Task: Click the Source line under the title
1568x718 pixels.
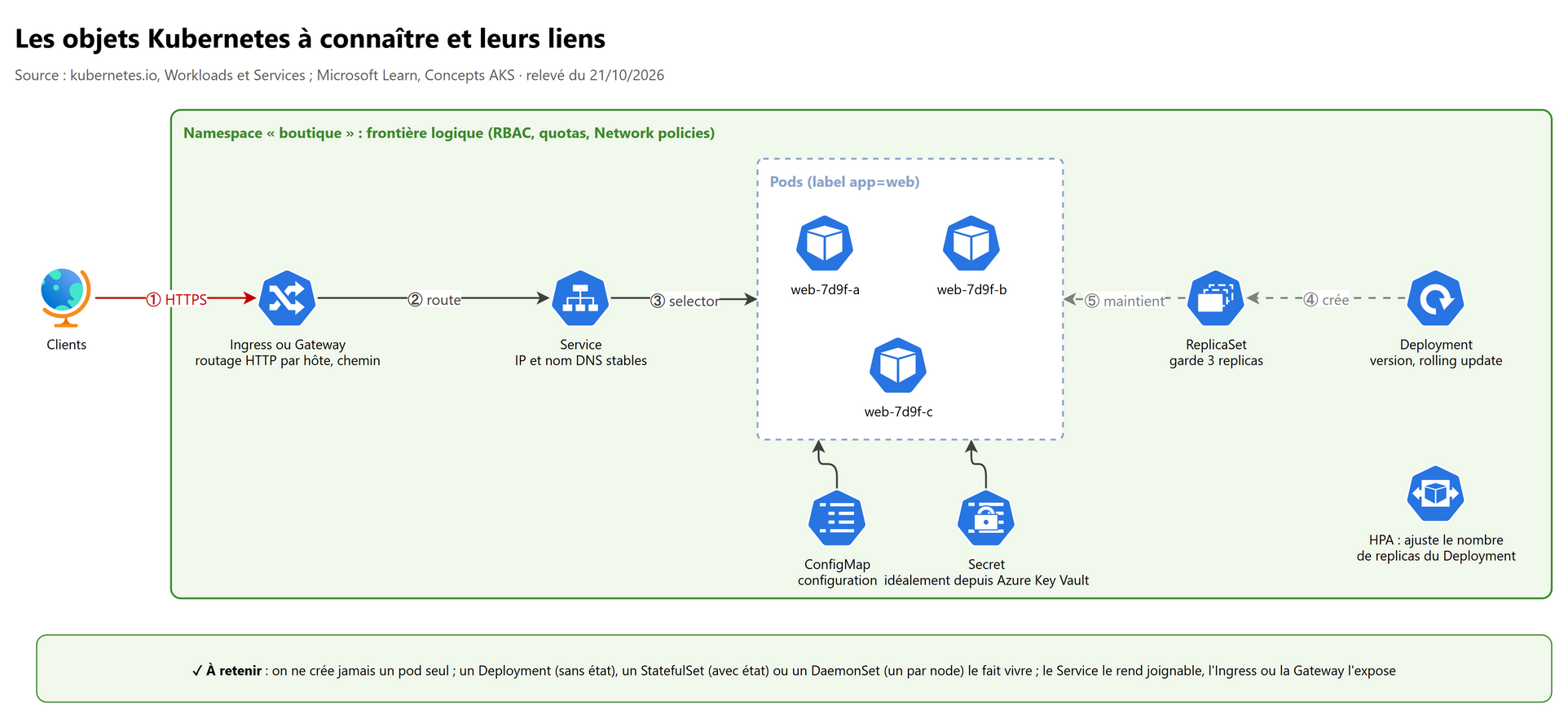Action: coord(339,75)
